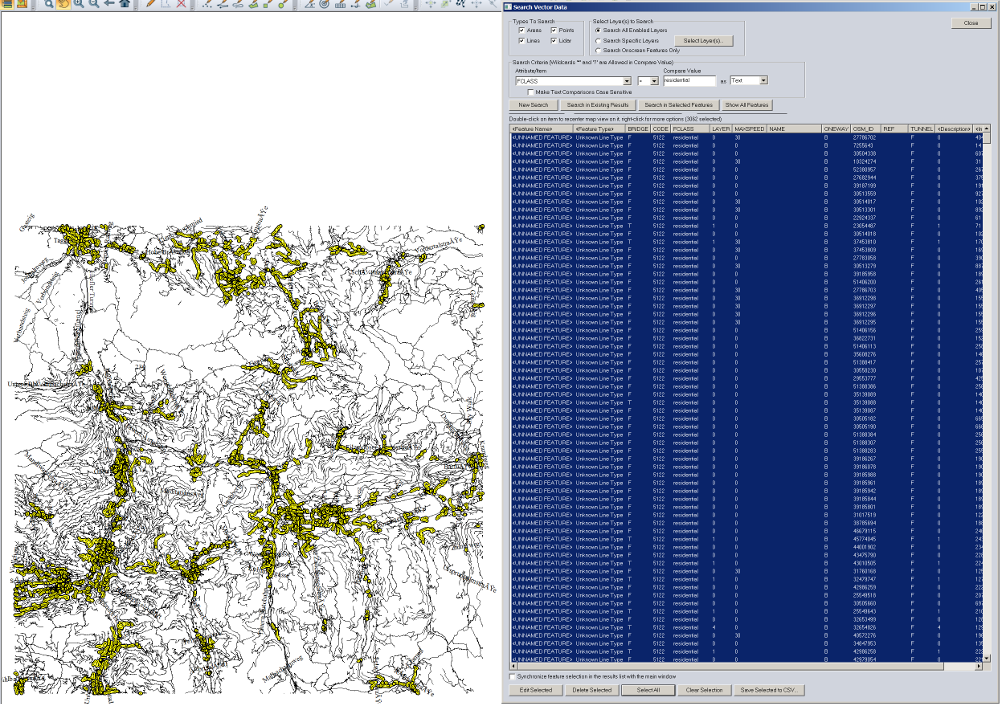
Task: Open the Attribute/Item FCLASS dropdown
Action: point(627,81)
